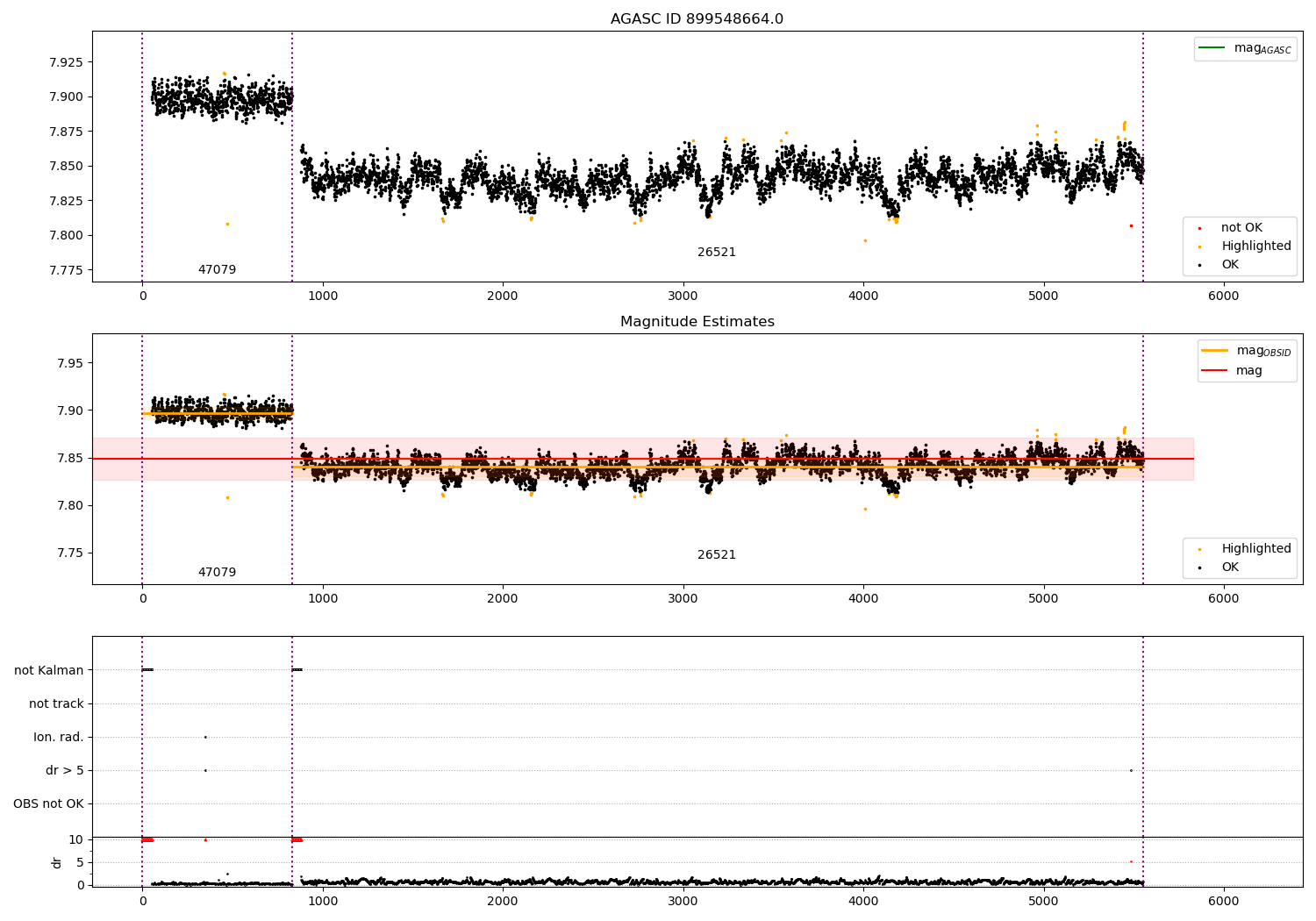Click the 7.800 y-axis tick in top plot
The image size is (1316, 921).
66,236
